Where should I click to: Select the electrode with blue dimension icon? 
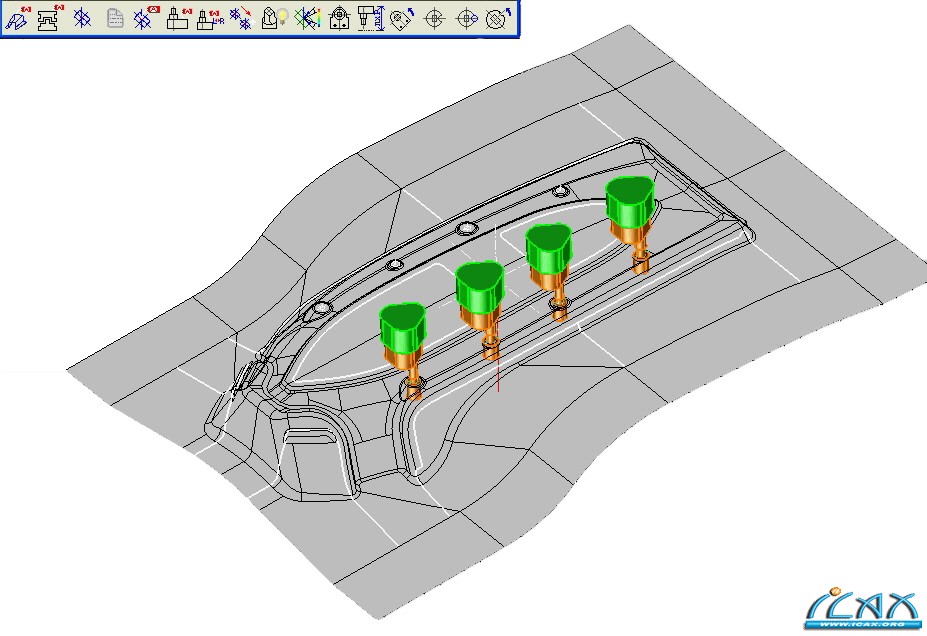click(x=371, y=18)
